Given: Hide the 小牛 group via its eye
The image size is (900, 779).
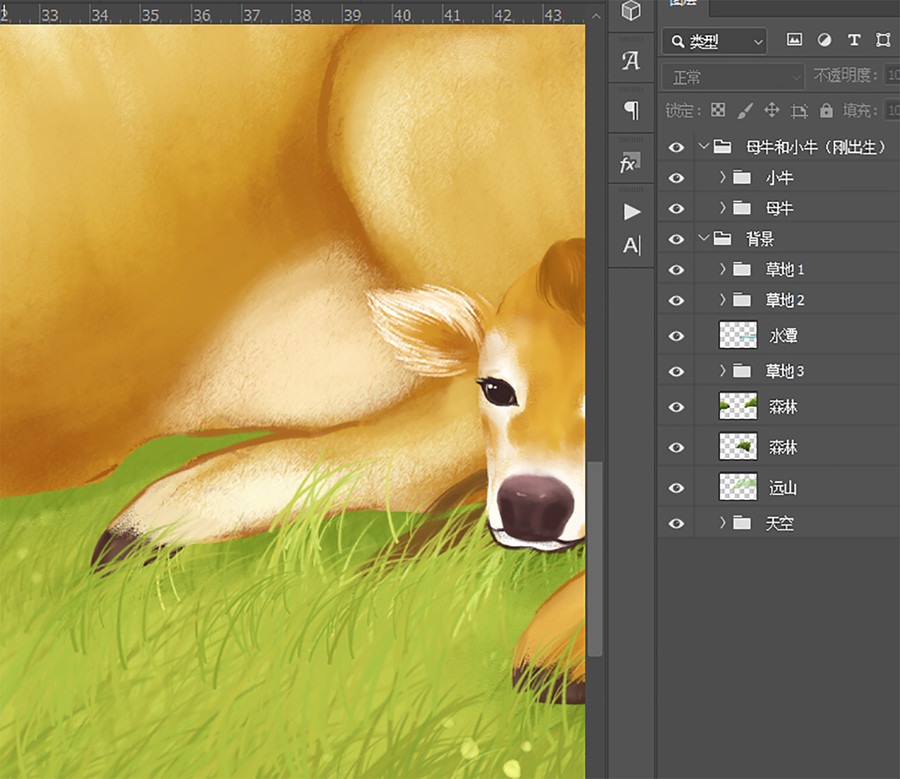Looking at the screenshot, I should point(676,178).
